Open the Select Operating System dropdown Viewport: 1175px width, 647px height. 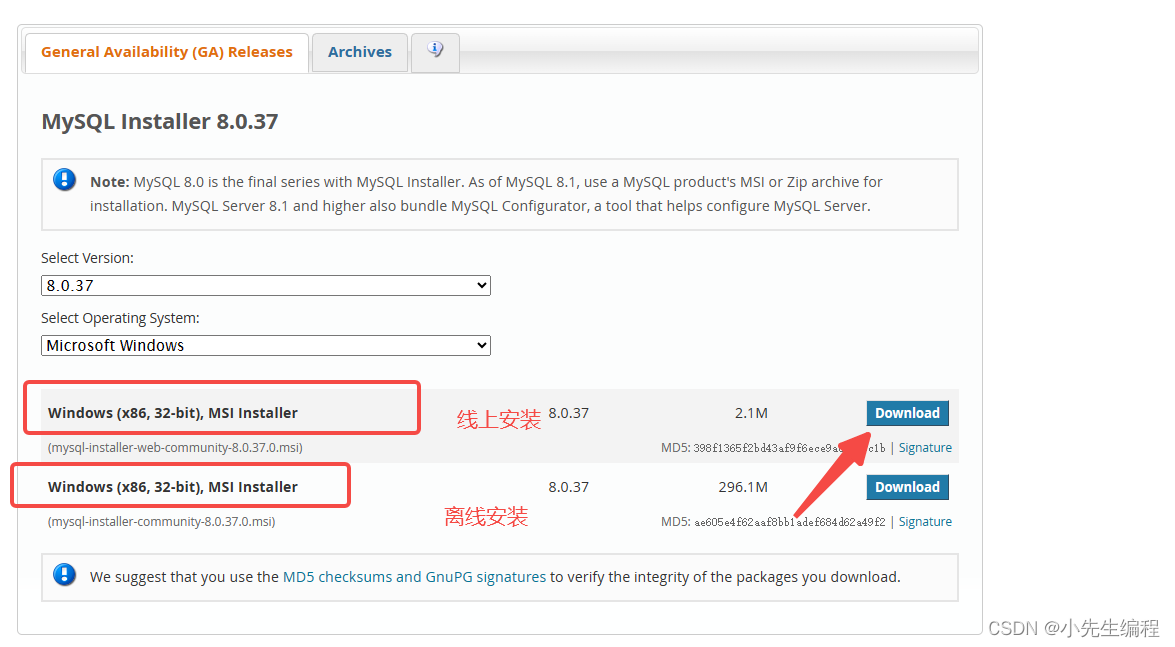[x=265, y=345]
